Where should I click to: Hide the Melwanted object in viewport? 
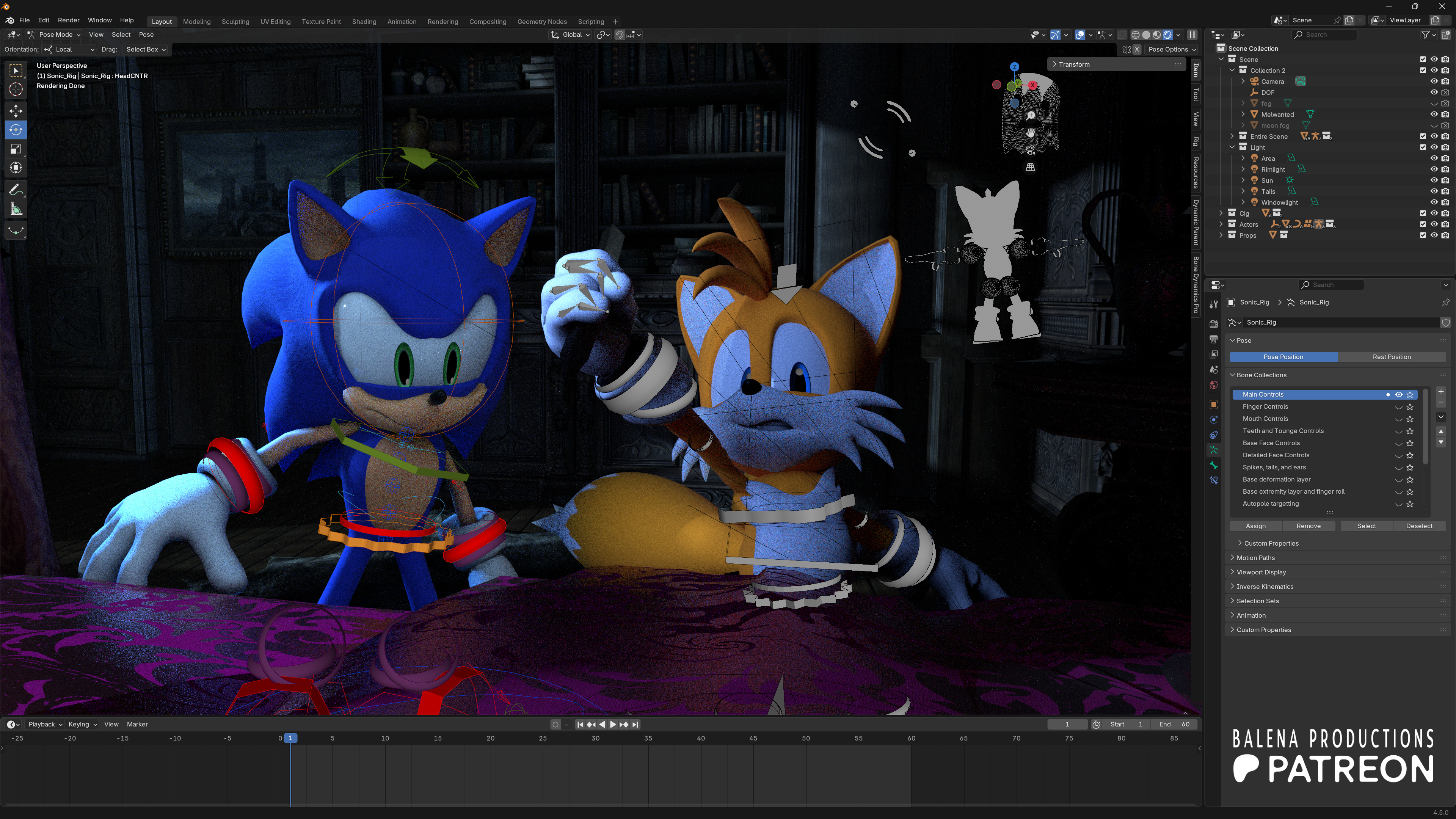[x=1434, y=114]
